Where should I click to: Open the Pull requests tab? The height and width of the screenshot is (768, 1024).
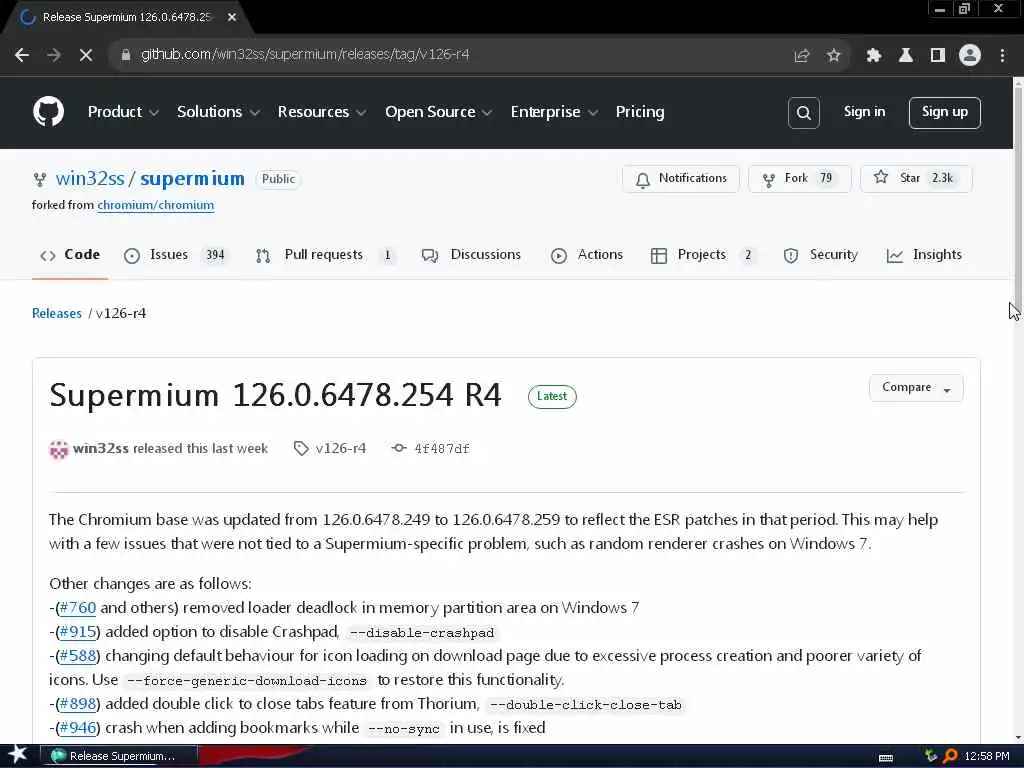tap(326, 255)
